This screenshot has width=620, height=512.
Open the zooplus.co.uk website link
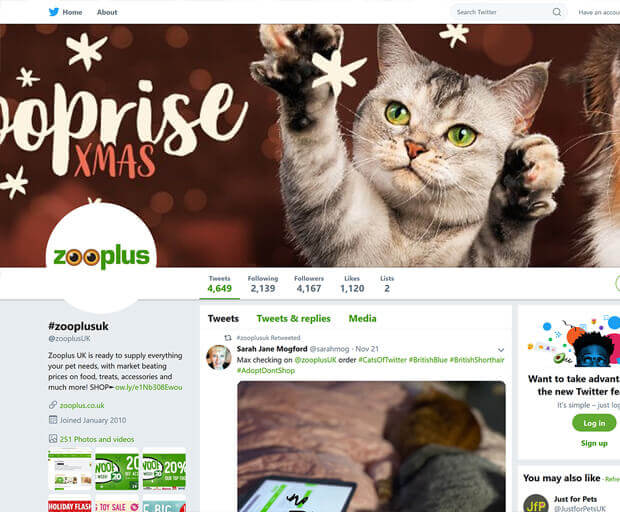(82, 405)
